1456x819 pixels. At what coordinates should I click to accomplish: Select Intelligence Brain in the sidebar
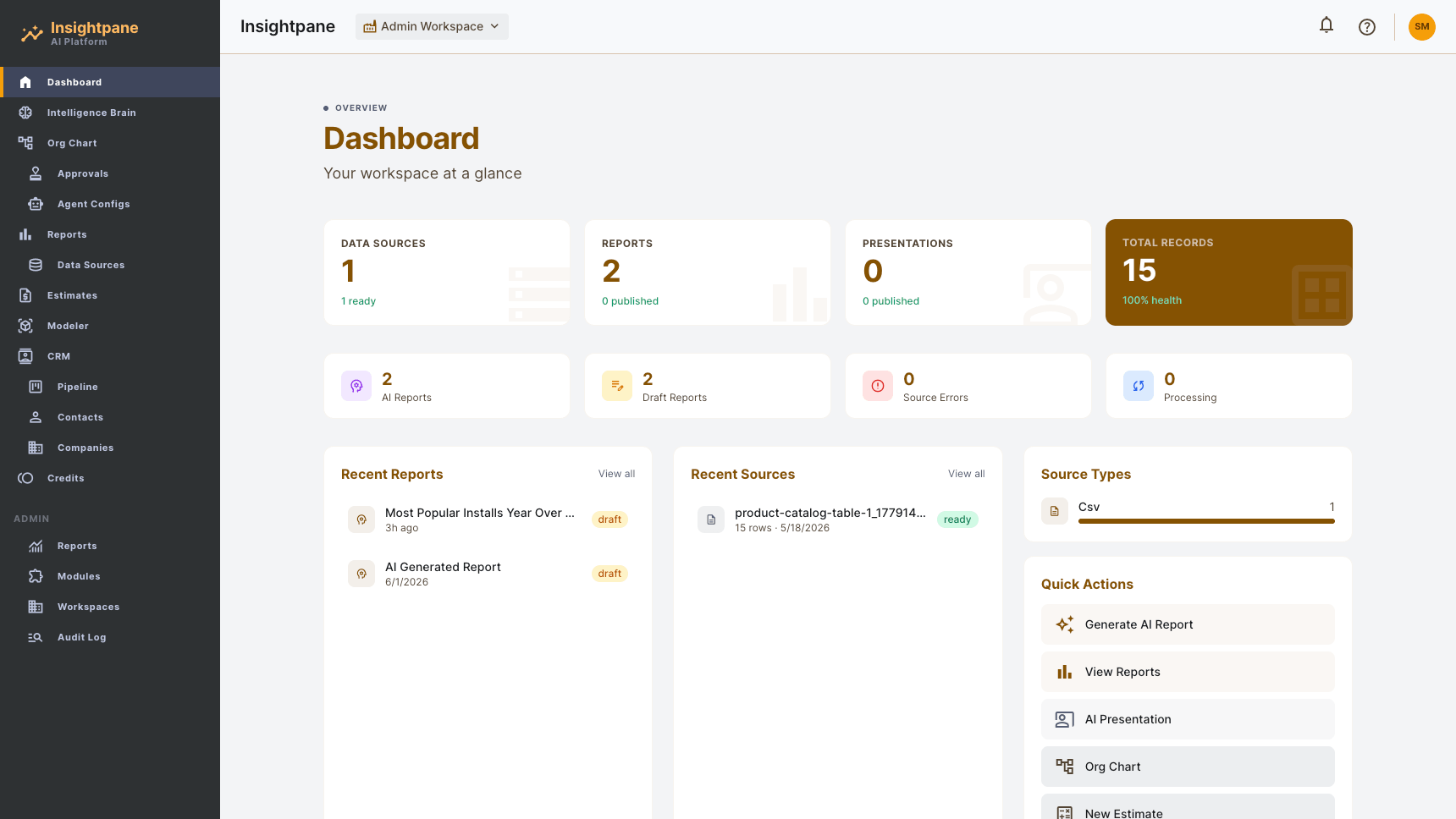pyautogui.click(x=110, y=113)
